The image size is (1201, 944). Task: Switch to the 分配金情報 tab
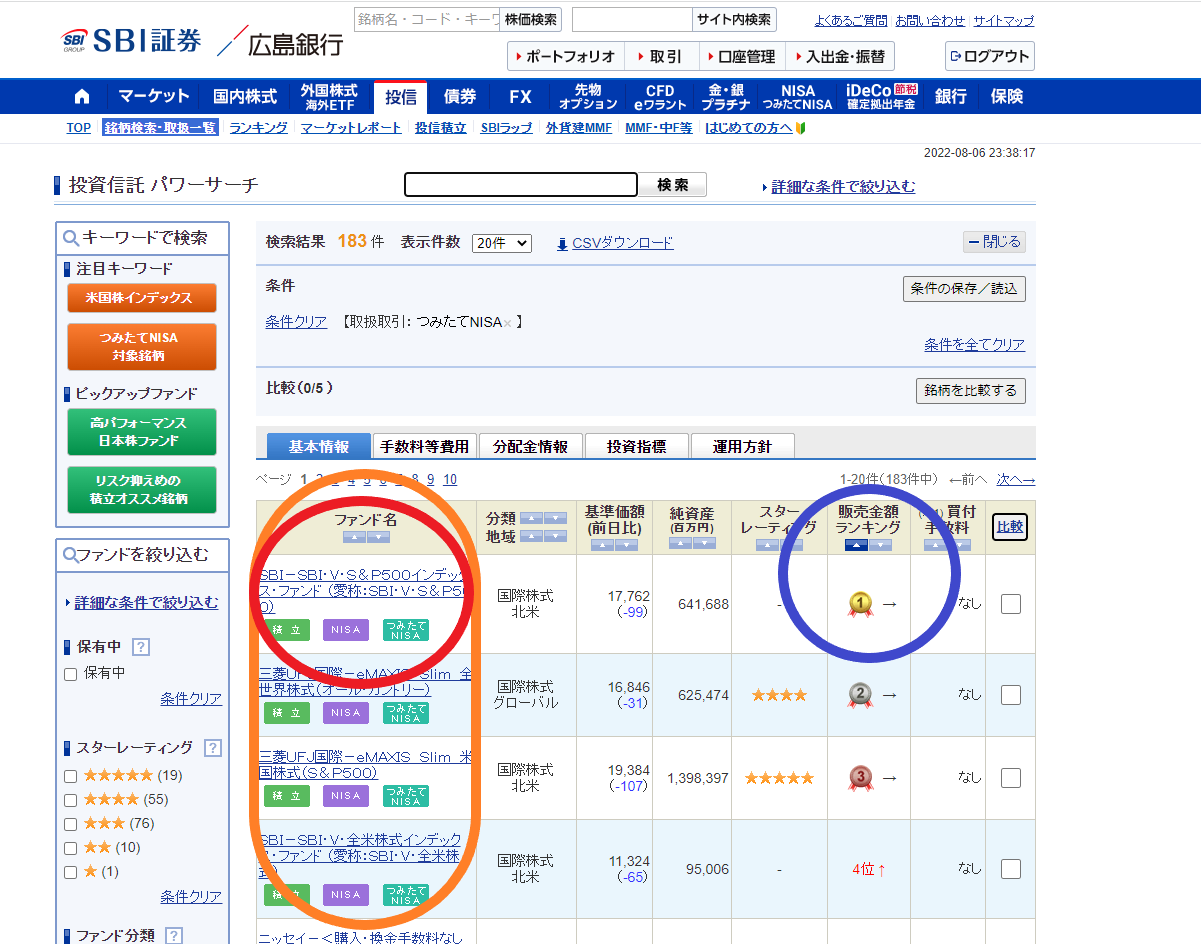point(530,446)
